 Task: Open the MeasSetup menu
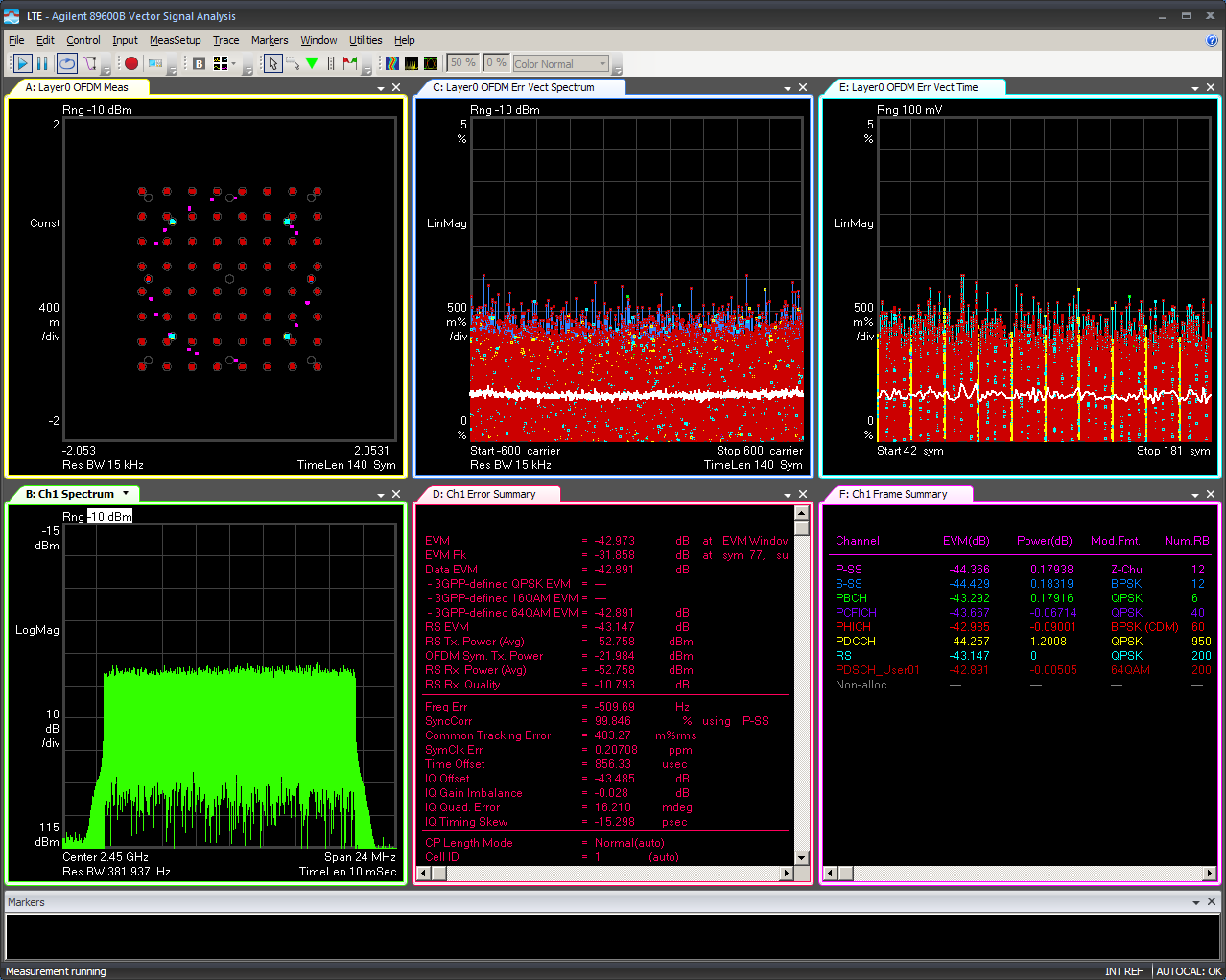click(176, 40)
